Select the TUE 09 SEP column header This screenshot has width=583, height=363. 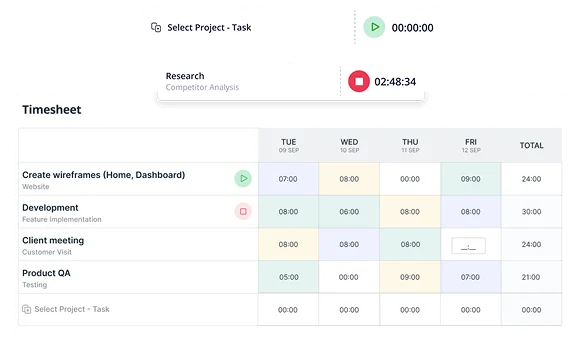point(289,145)
